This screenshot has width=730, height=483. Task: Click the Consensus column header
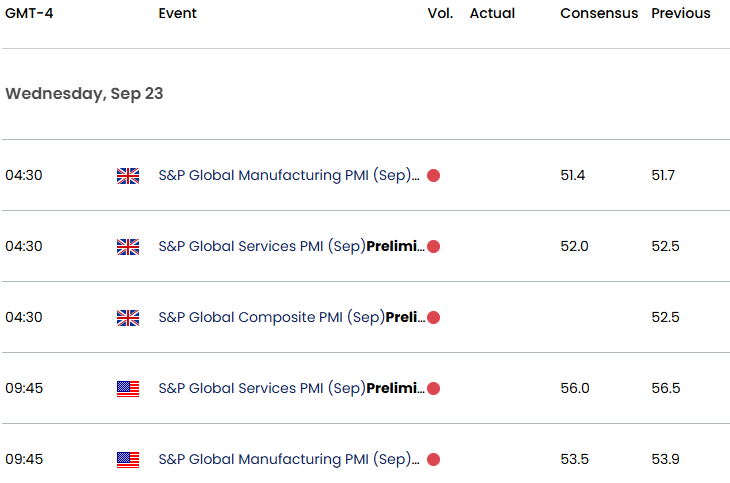click(599, 13)
